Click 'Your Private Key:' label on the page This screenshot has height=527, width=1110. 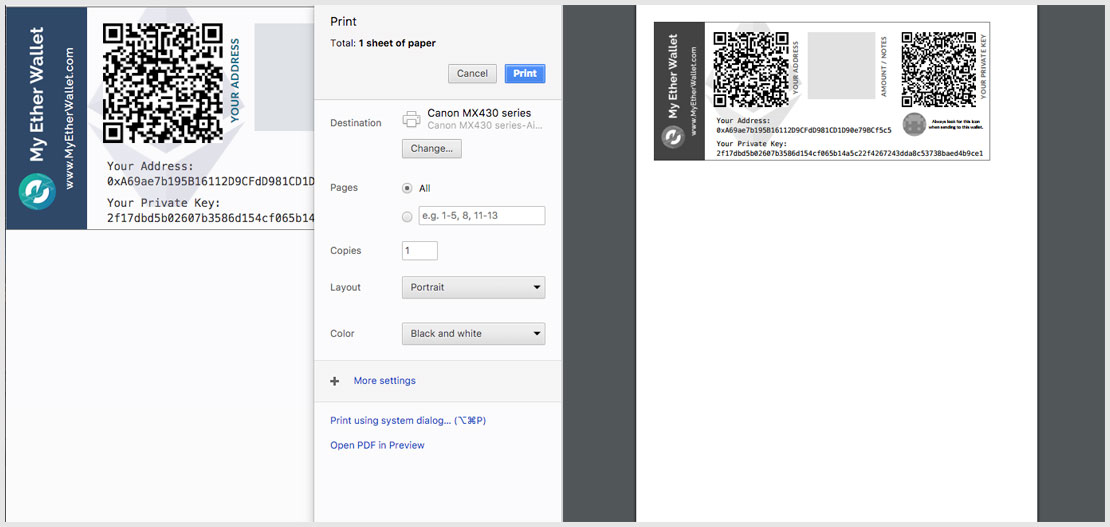(x=164, y=203)
